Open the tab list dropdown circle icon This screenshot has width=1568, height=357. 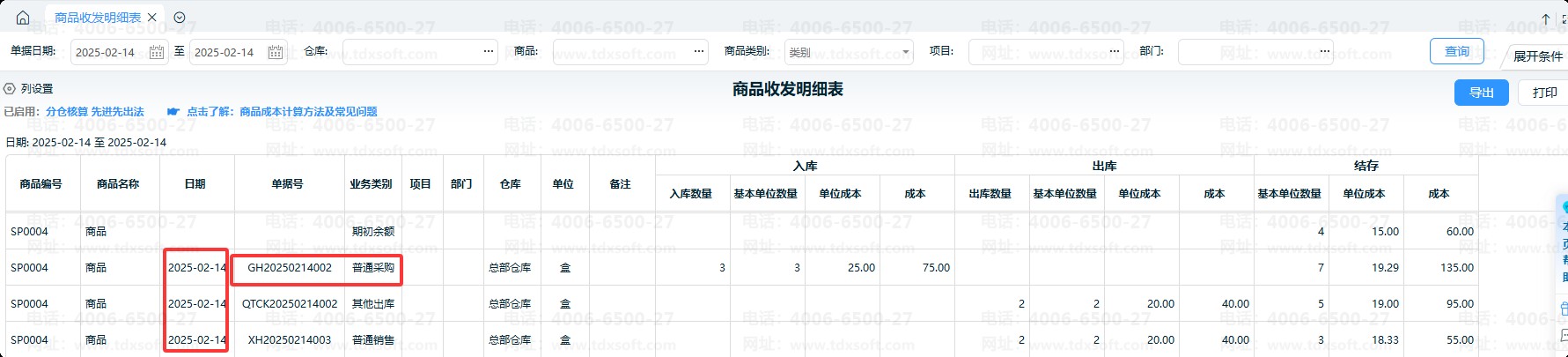(180, 18)
